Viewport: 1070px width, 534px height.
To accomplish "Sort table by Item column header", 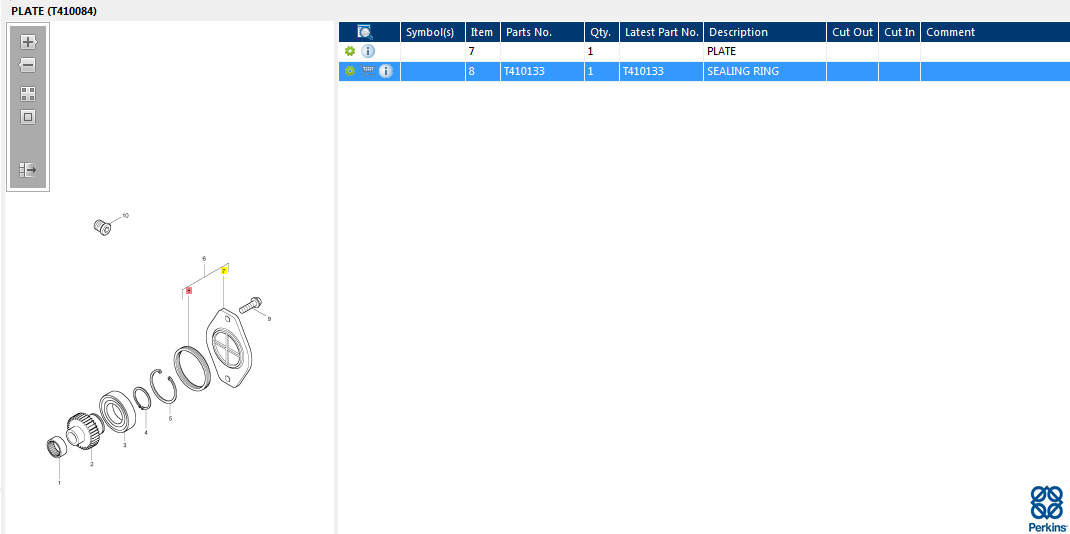I will pyautogui.click(x=482, y=32).
